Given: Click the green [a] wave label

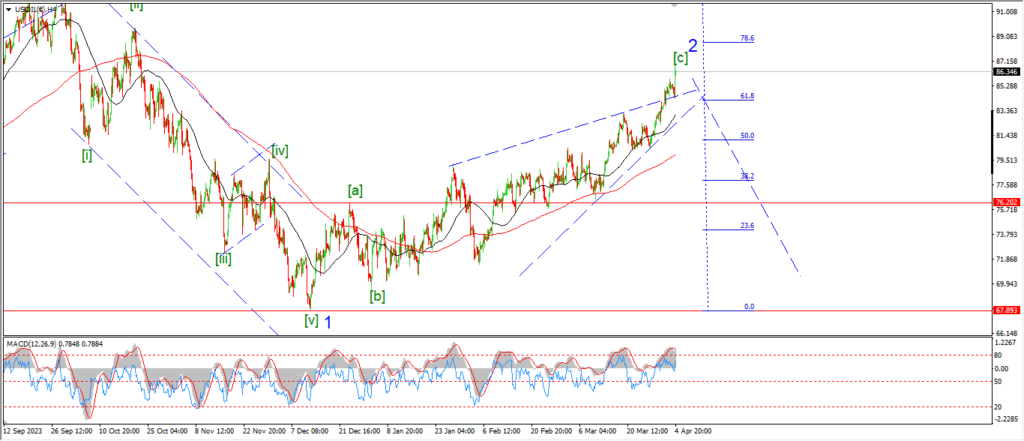Looking at the screenshot, I should click(x=355, y=189).
